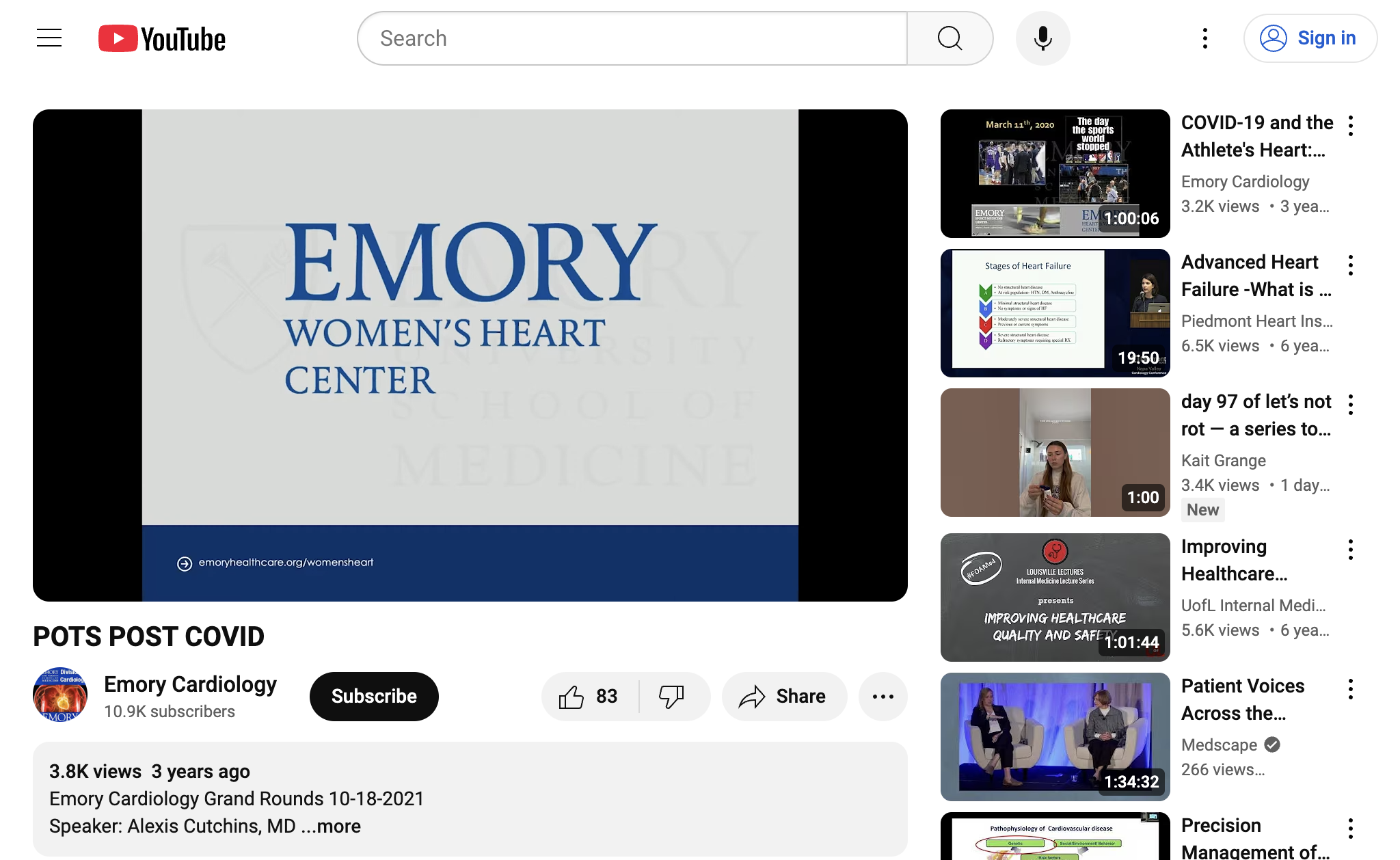
Task: Open menu for Advanced Heart Failure video
Action: 1350,265
